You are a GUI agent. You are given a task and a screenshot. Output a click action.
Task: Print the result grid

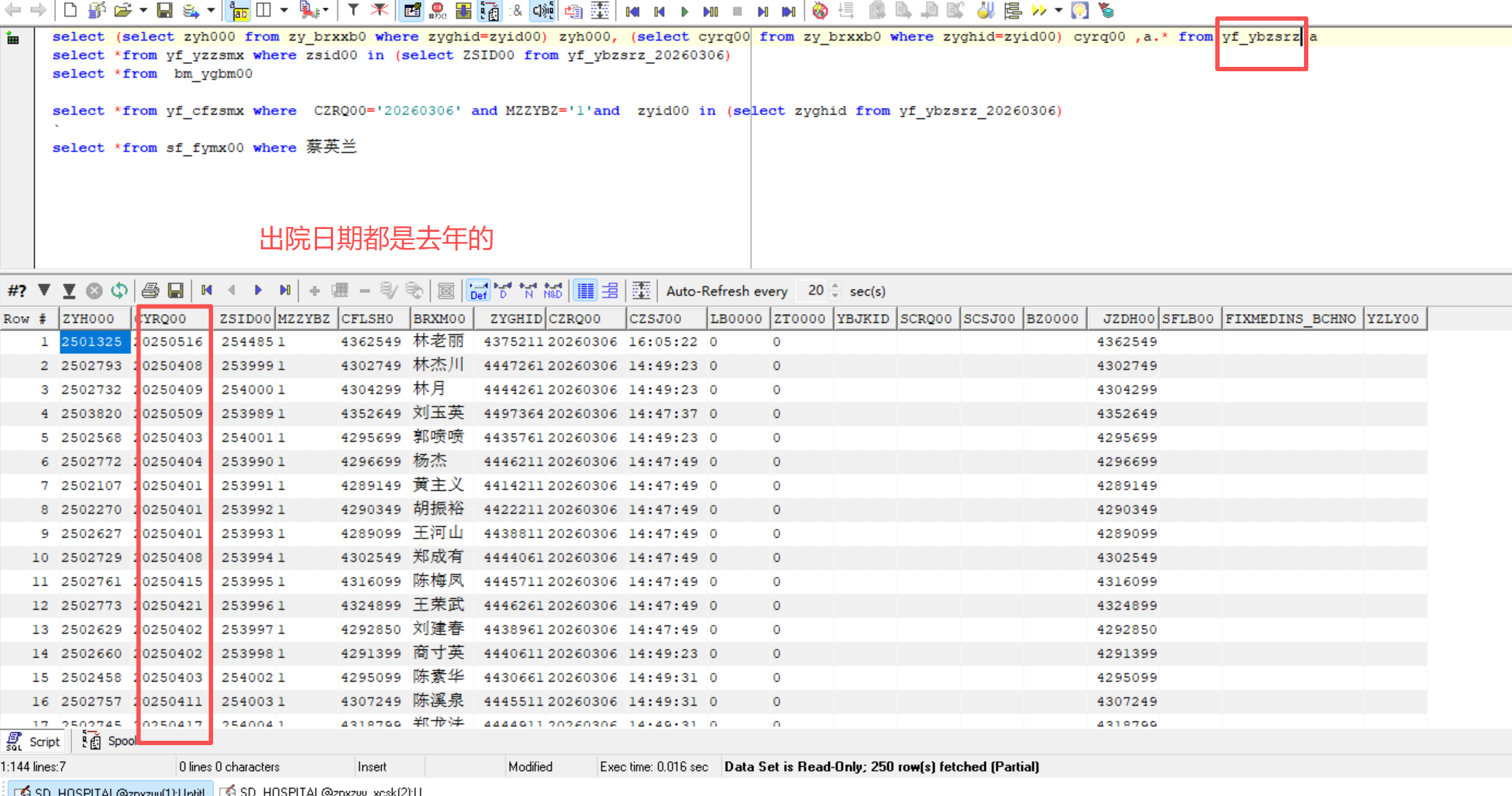pos(151,291)
